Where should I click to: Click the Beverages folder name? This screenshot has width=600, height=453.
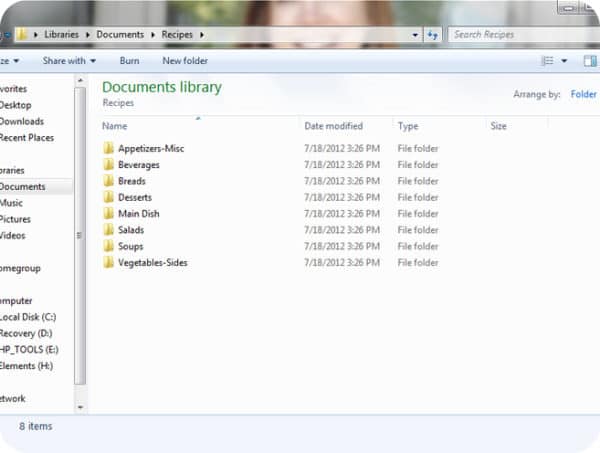139,165
